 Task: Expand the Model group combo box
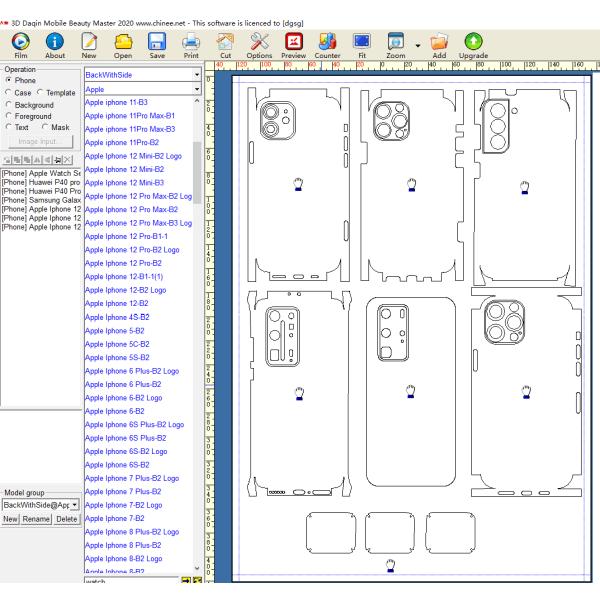pos(74,506)
